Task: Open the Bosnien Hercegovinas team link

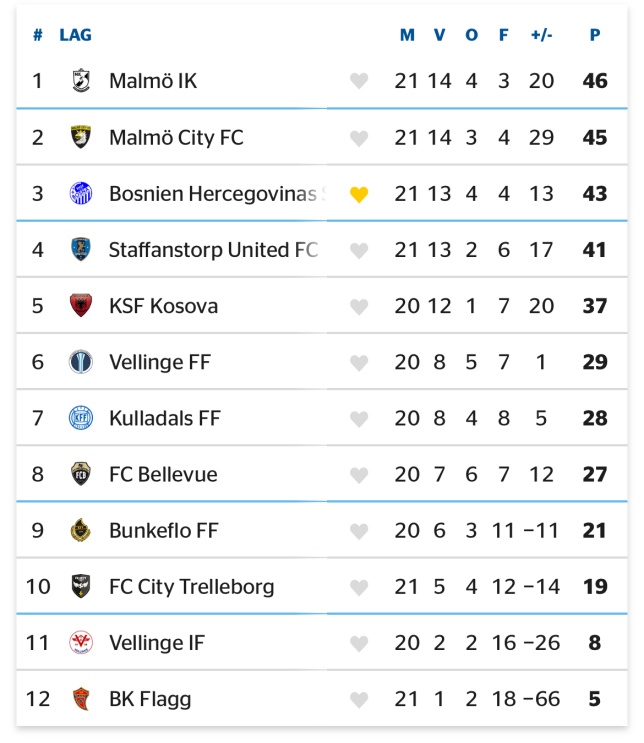Action: pos(218,193)
